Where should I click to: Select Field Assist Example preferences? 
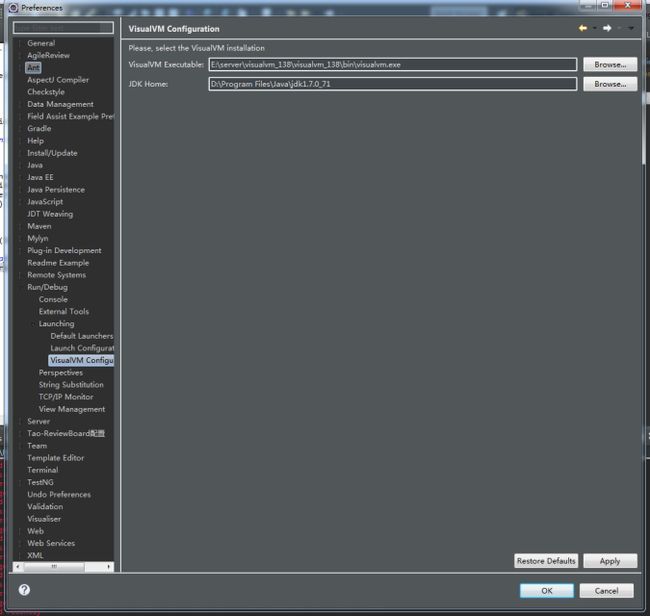70,116
